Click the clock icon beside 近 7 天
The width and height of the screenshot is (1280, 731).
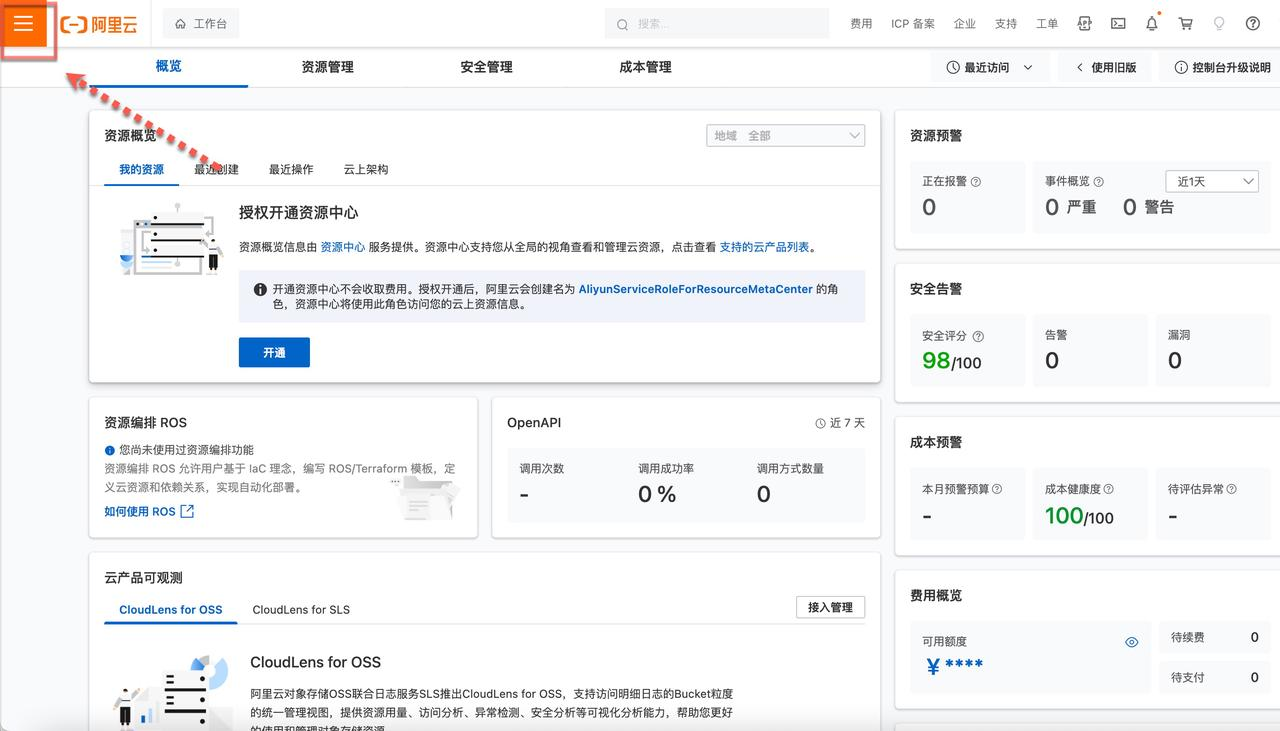pos(821,423)
